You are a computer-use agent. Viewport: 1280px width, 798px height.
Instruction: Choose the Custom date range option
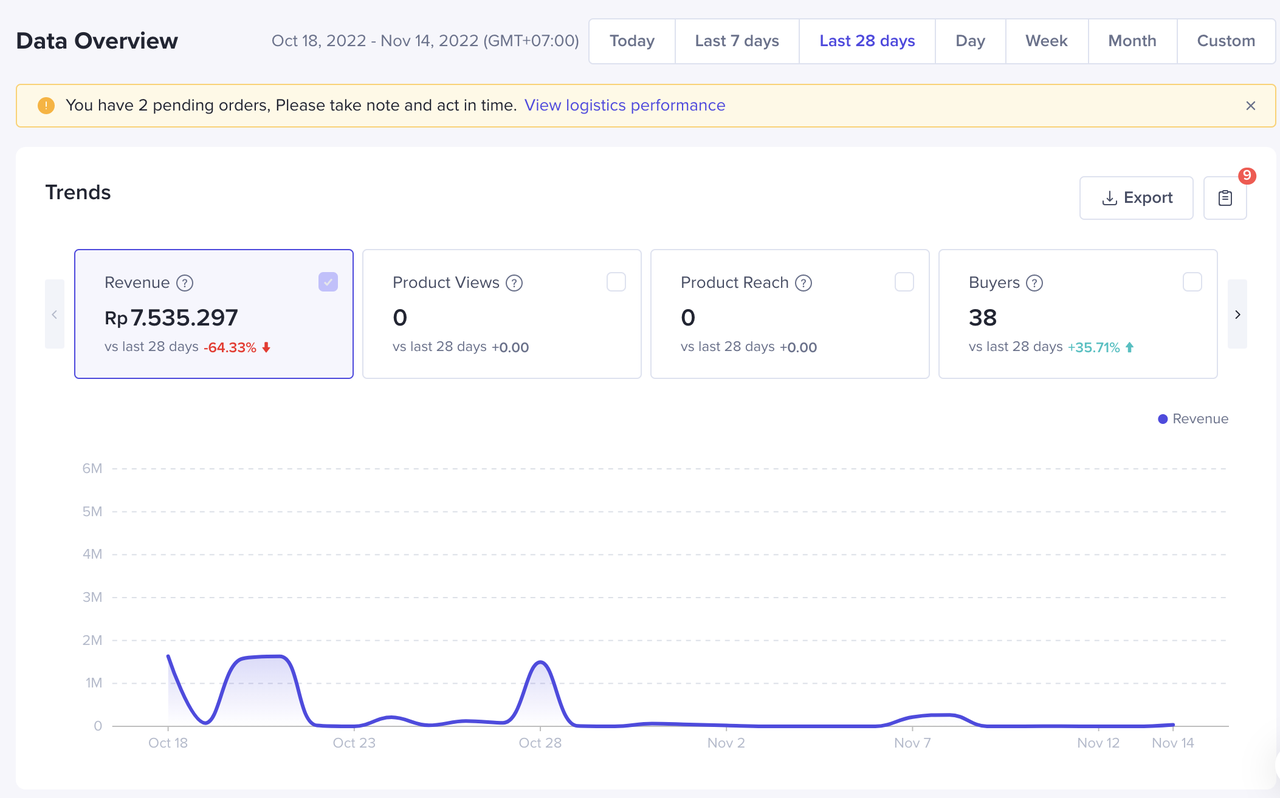point(1226,41)
